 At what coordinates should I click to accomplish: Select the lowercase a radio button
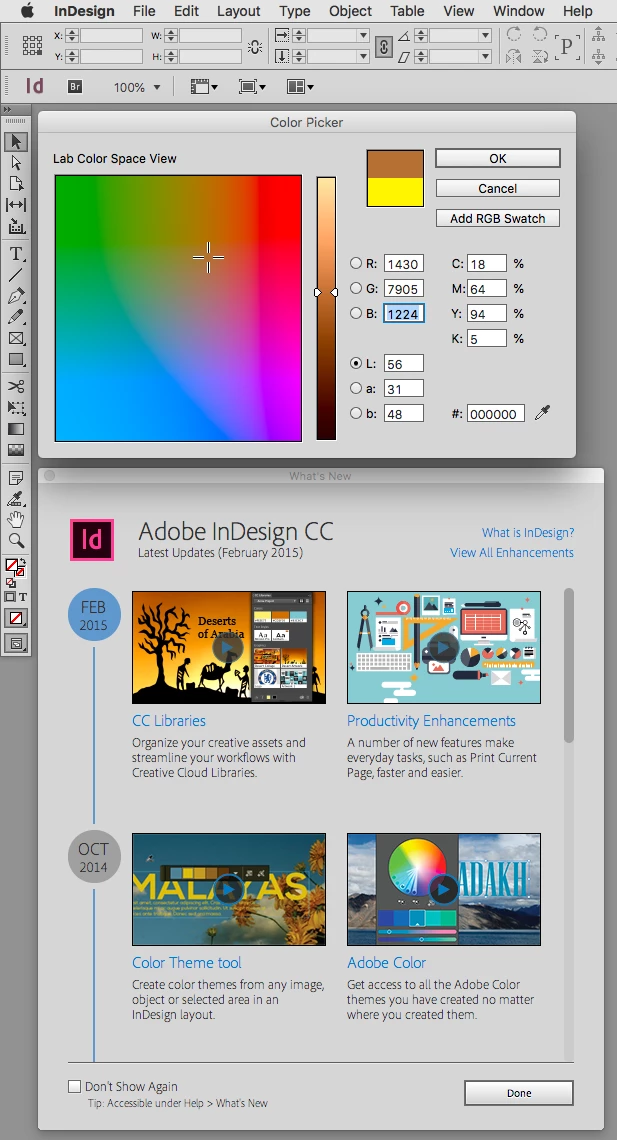(x=356, y=388)
